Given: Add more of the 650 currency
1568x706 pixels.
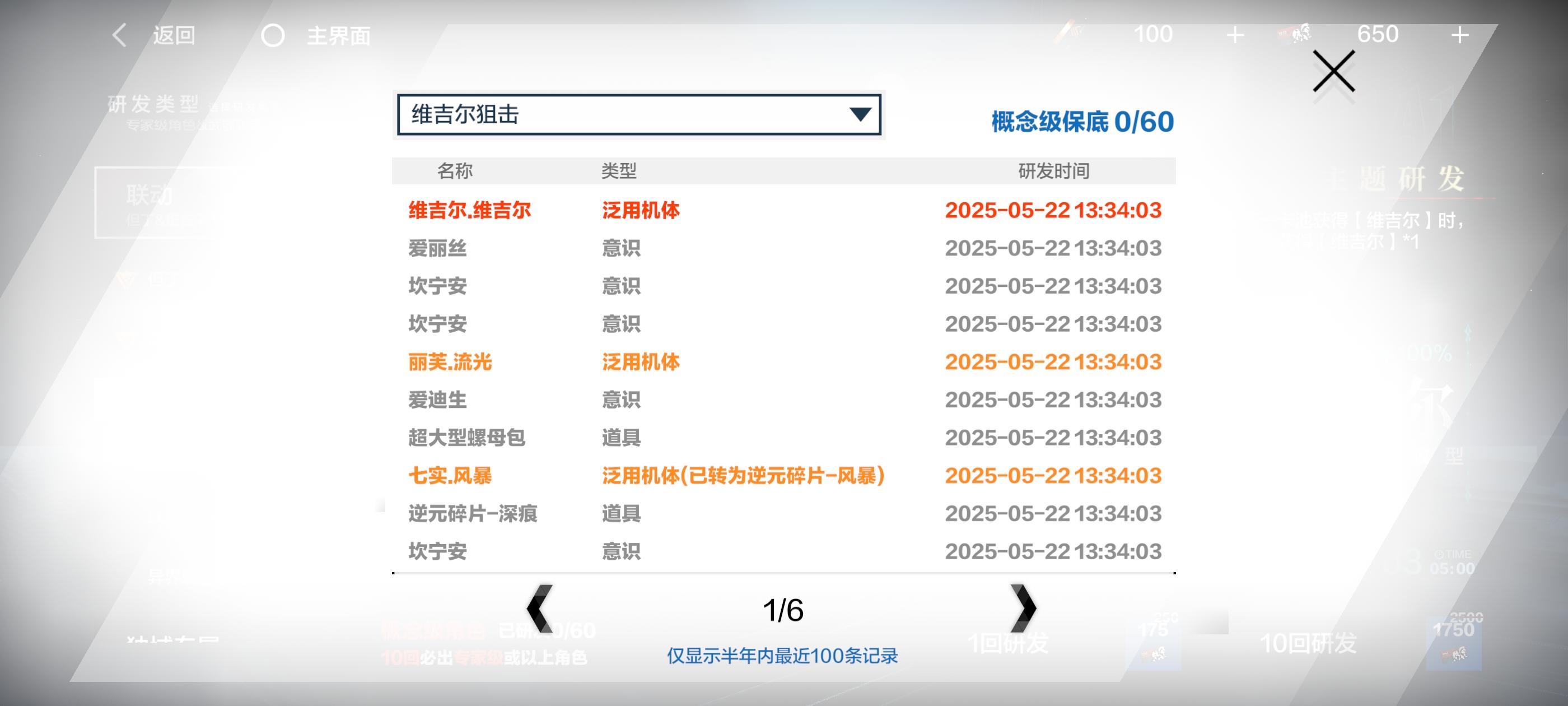Looking at the screenshot, I should pyautogui.click(x=1460, y=35).
